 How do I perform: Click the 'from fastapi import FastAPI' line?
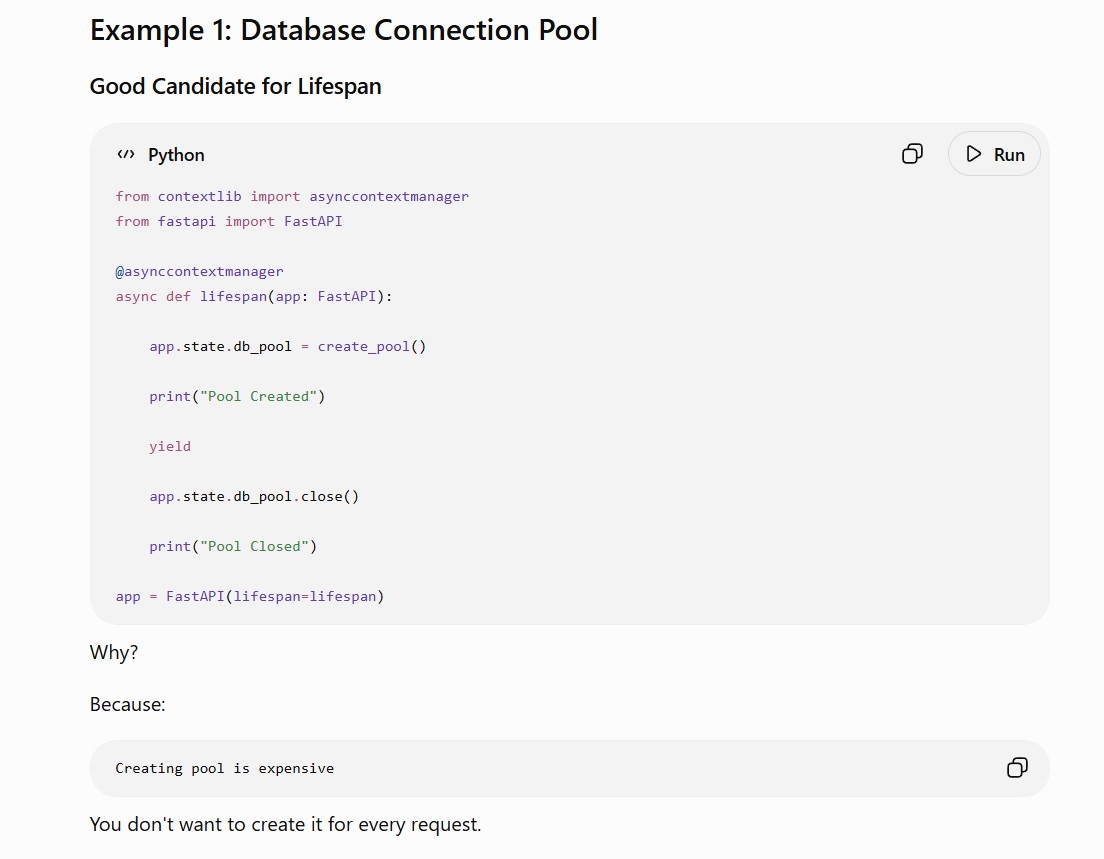(x=229, y=221)
